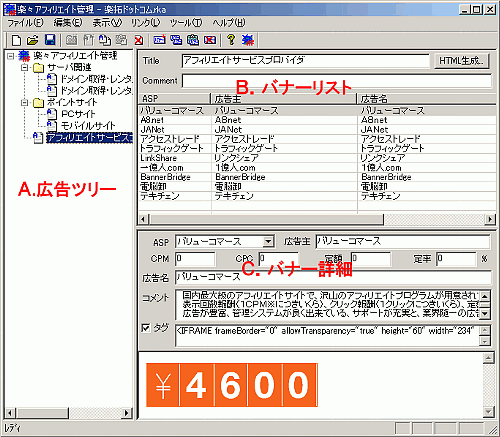This screenshot has width=500, height=437.
Task: Click the 定率 percentage field
Action: 456,259
